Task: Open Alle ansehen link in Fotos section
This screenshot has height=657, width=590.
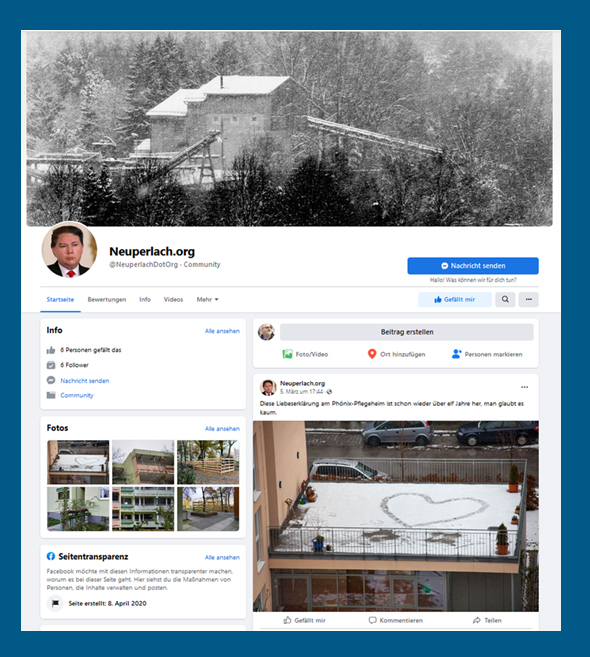Action: pyautogui.click(x=222, y=429)
